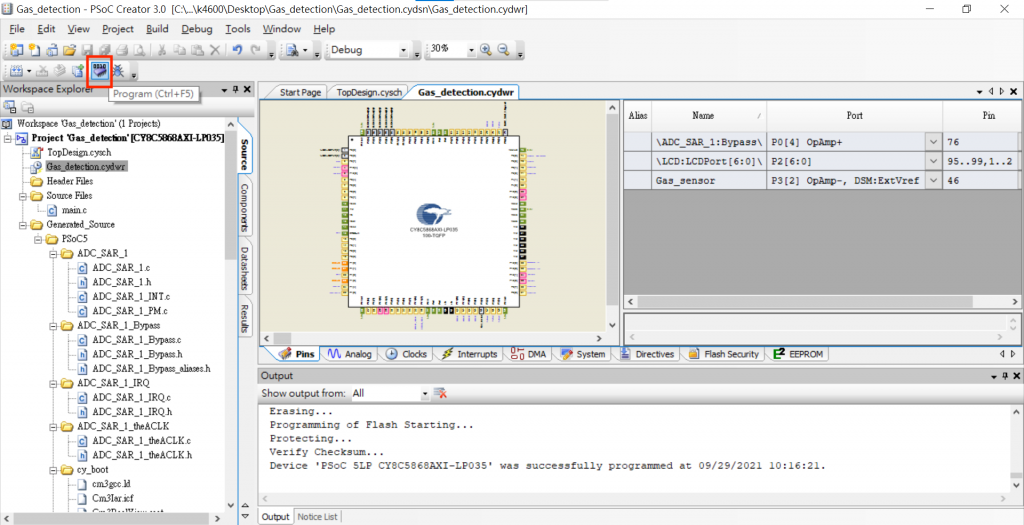Open port dropdown for P2[6:0] row

[933, 161]
